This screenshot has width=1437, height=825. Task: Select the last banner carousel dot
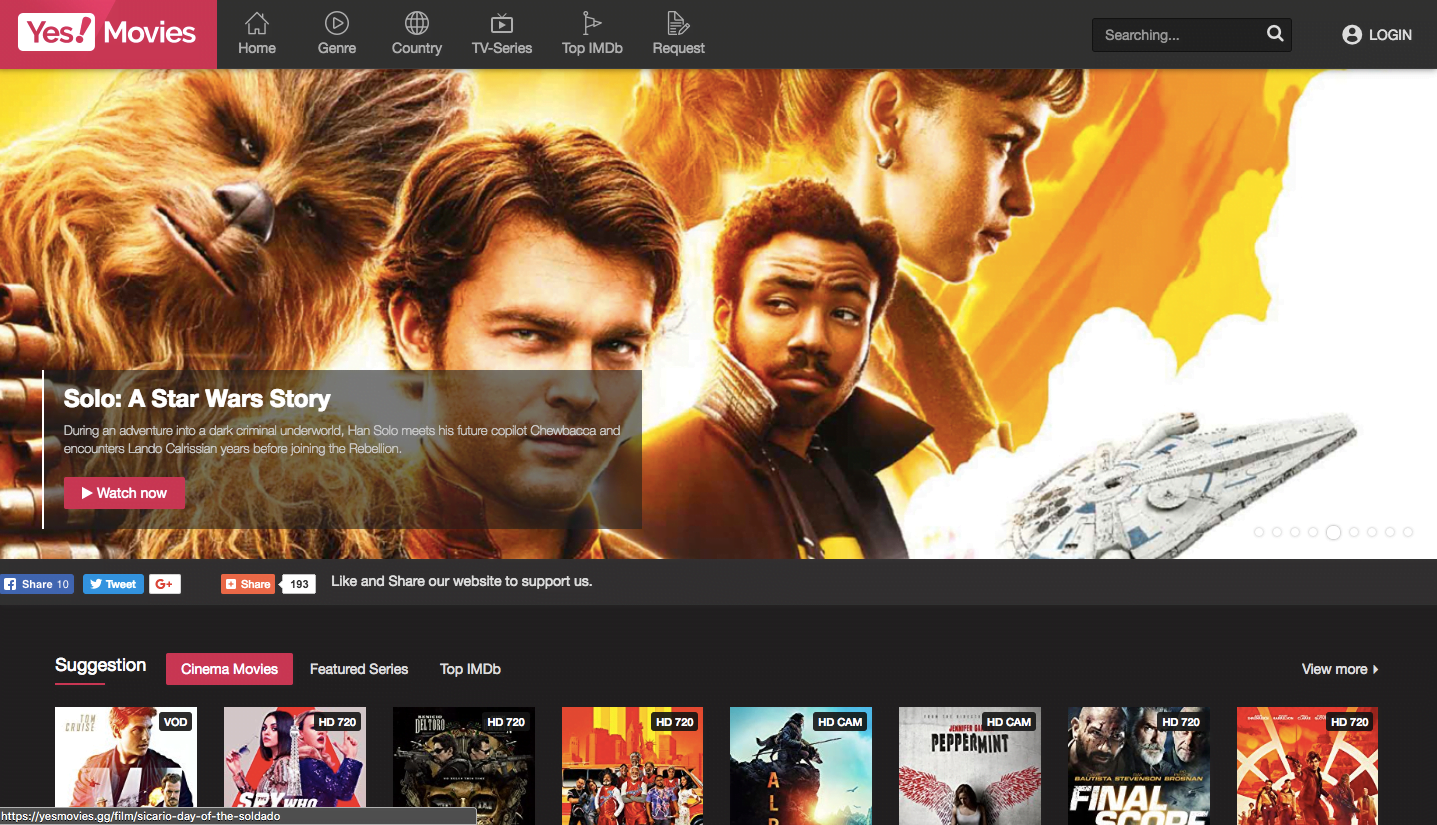tap(1408, 532)
